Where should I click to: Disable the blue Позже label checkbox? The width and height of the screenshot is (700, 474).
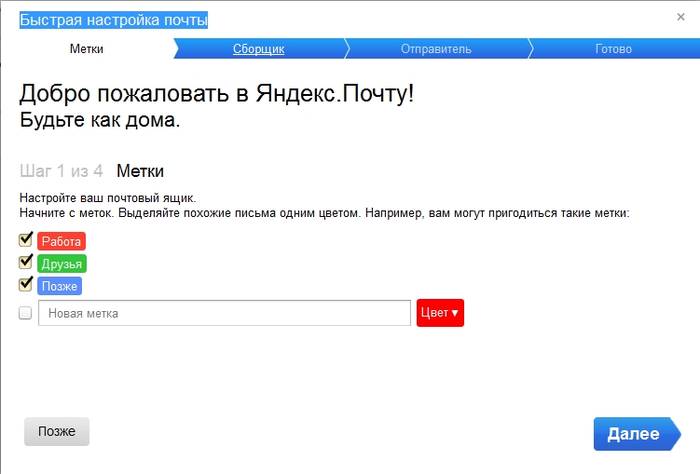coord(26,284)
